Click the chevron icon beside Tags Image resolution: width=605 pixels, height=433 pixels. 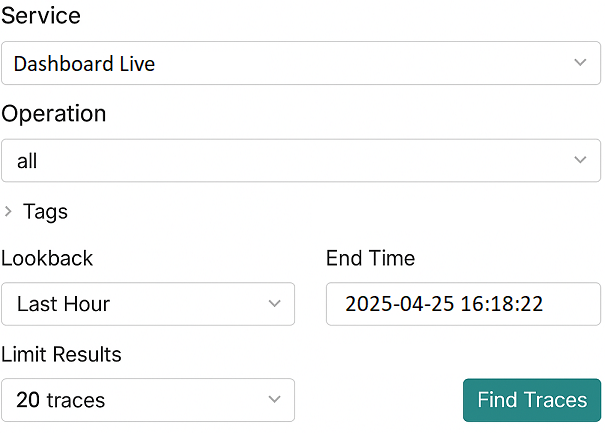pos(9,212)
